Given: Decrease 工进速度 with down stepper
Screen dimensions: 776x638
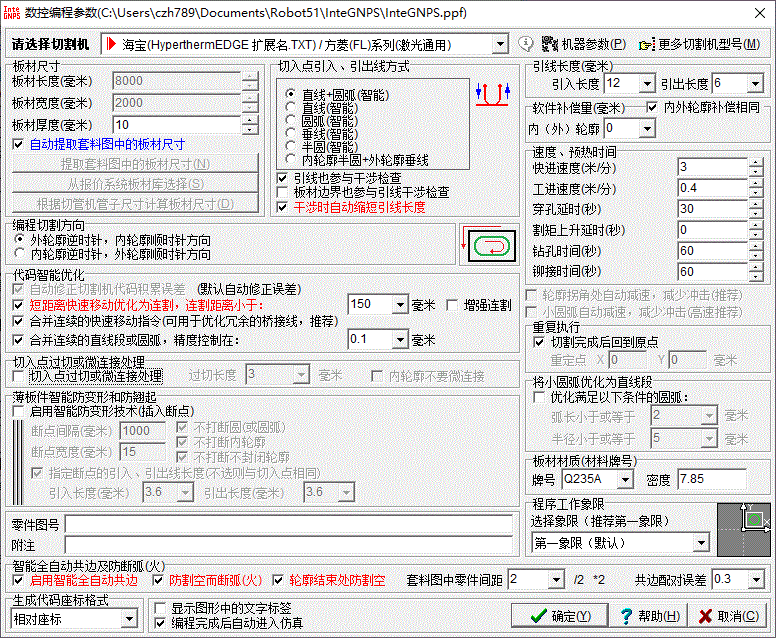Looking at the screenshot, I should [x=755, y=193].
